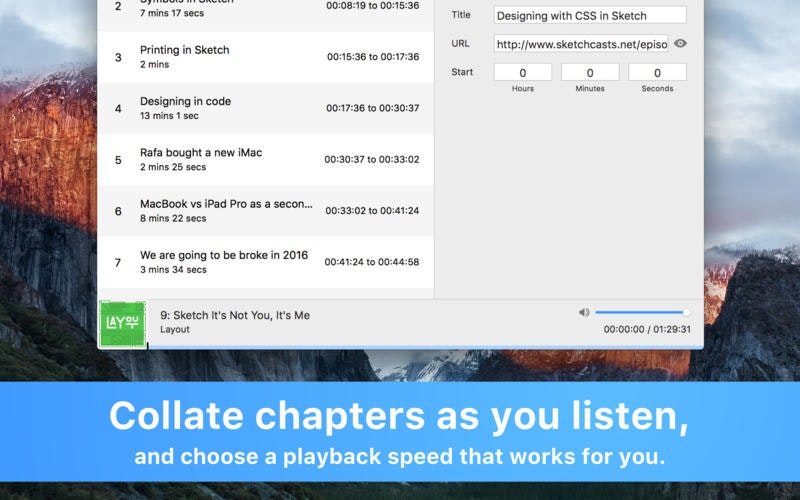This screenshot has width=800, height=500.
Task: Click duration '8 mins 22 secs'
Action: pos(173,218)
